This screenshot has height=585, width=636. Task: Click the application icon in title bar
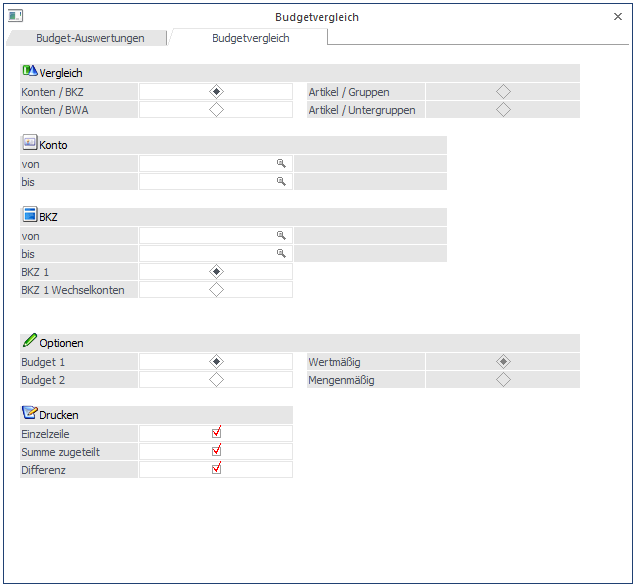point(15,16)
